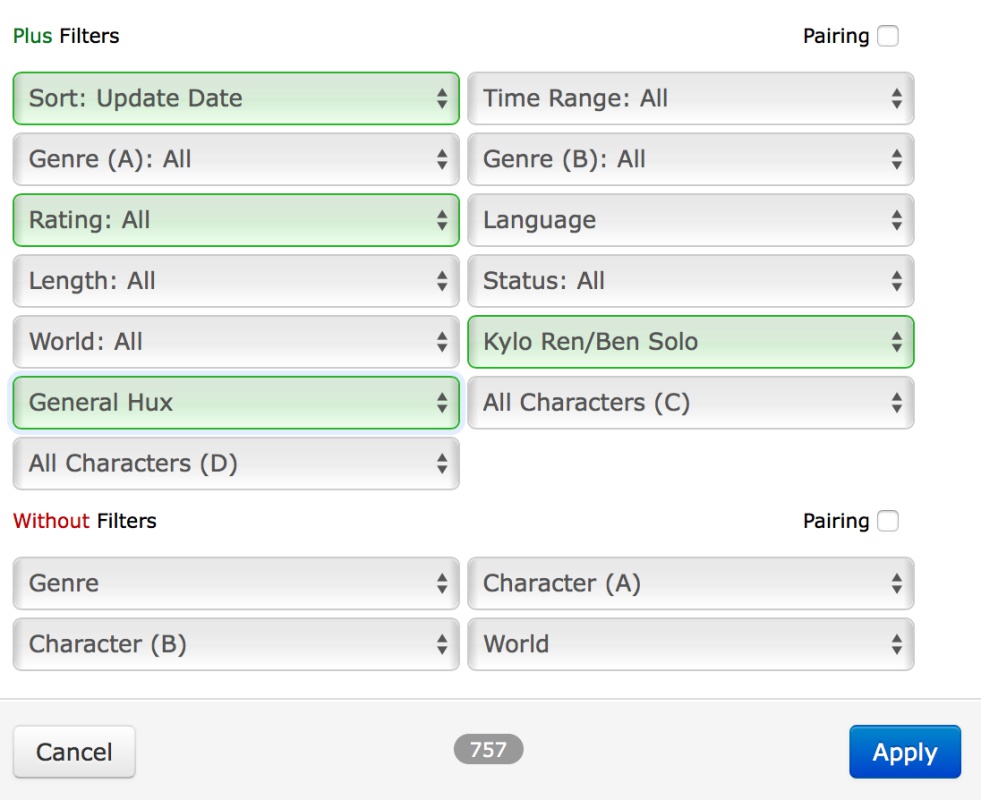Viewport: 981px width, 800px height.
Task: Open the Genre (B): All dropdown
Action: point(690,159)
